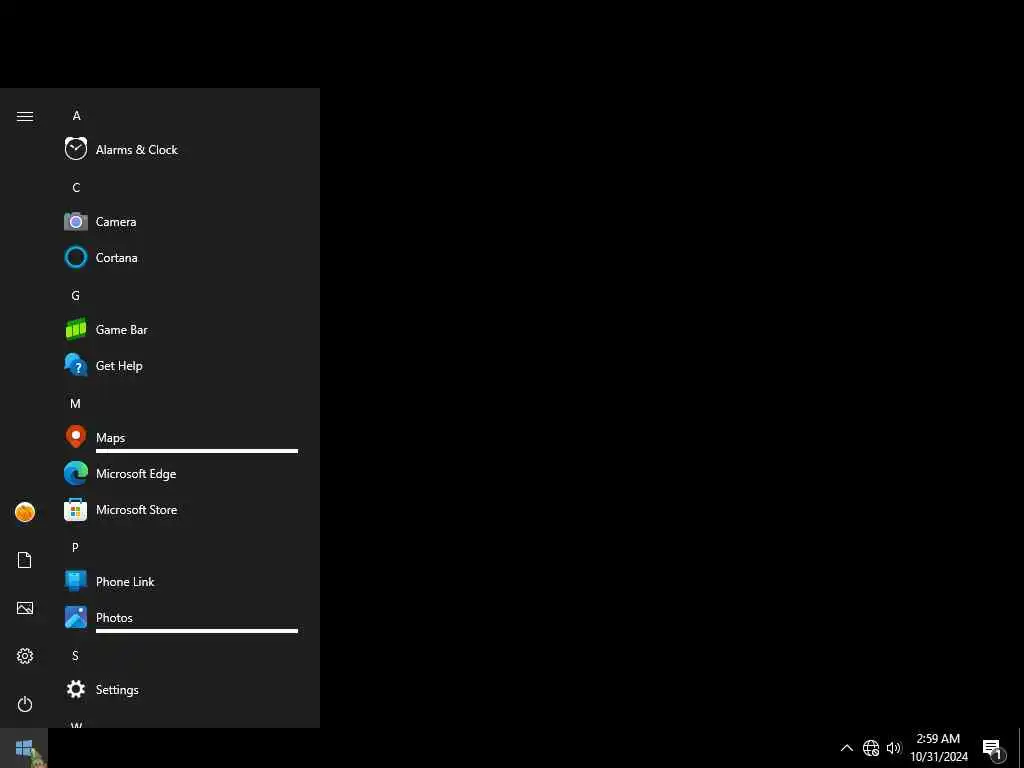Screen dimensions: 1024x768
Task: Open the Microsoft Store icon
Action: tap(76, 509)
